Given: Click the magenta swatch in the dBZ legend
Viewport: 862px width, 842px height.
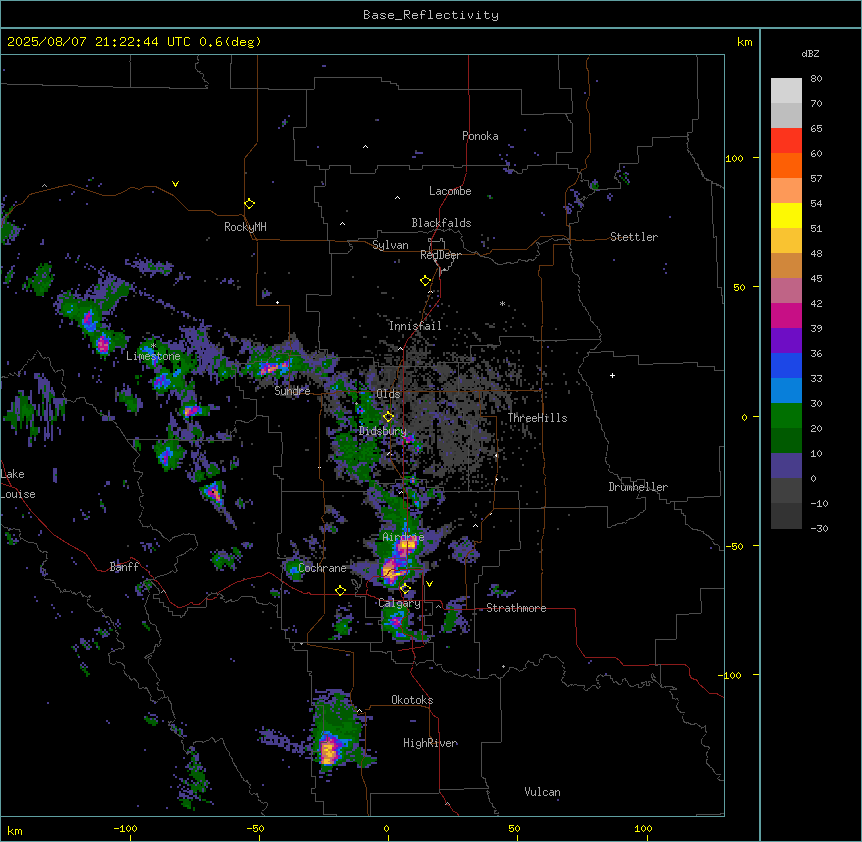Looking at the screenshot, I should pyautogui.click(x=786, y=315).
